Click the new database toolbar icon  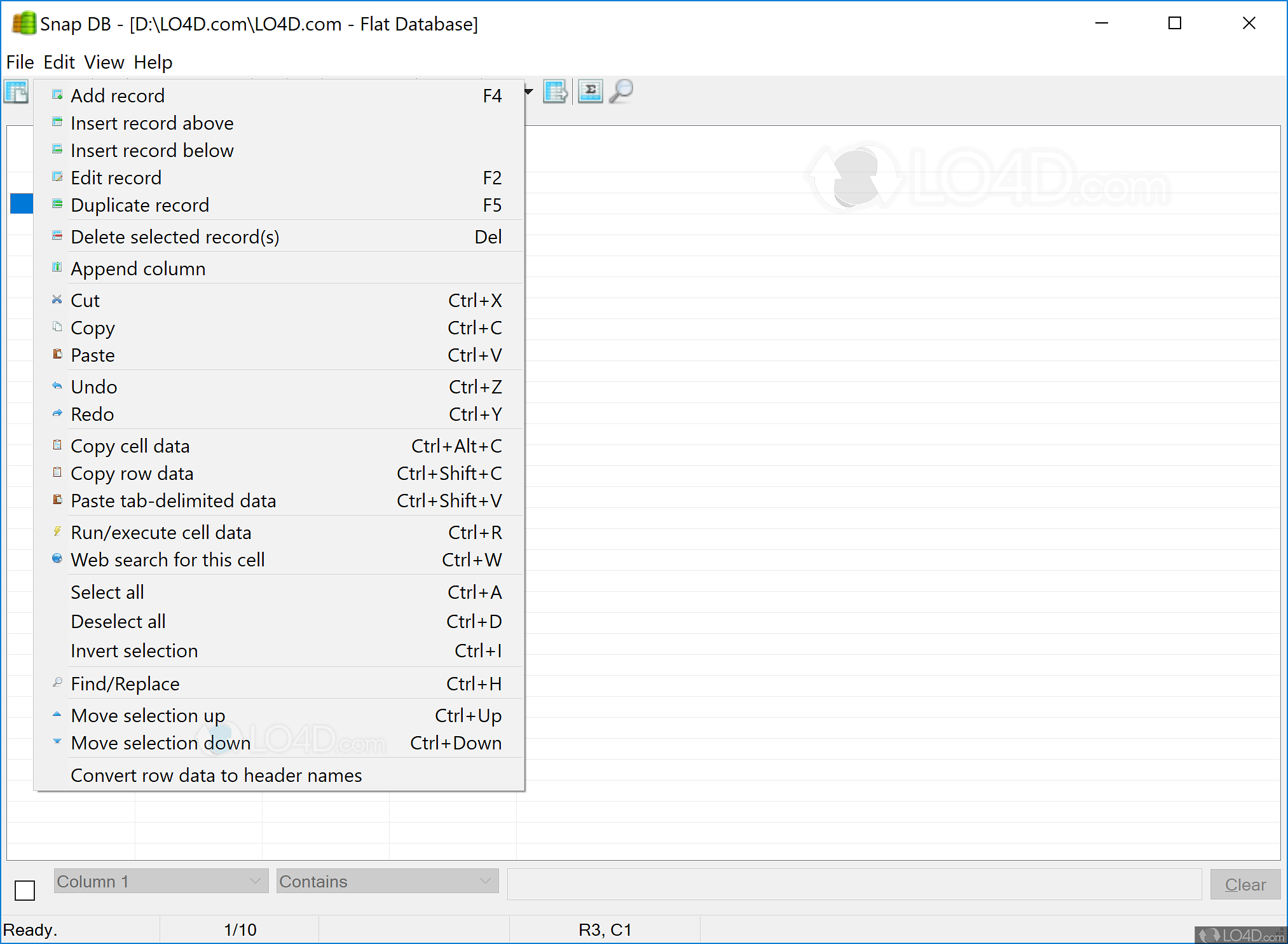[17, 92]
